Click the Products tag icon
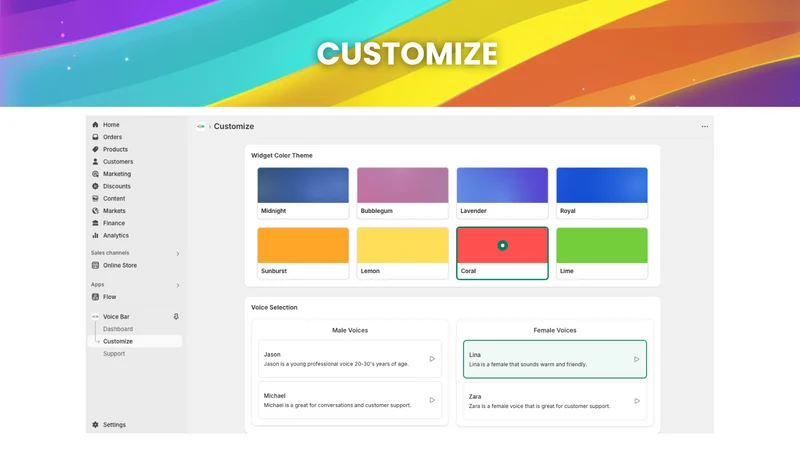The height and width of the screenshot is (450, 800). pyautogui.click(x=95, y=149)
